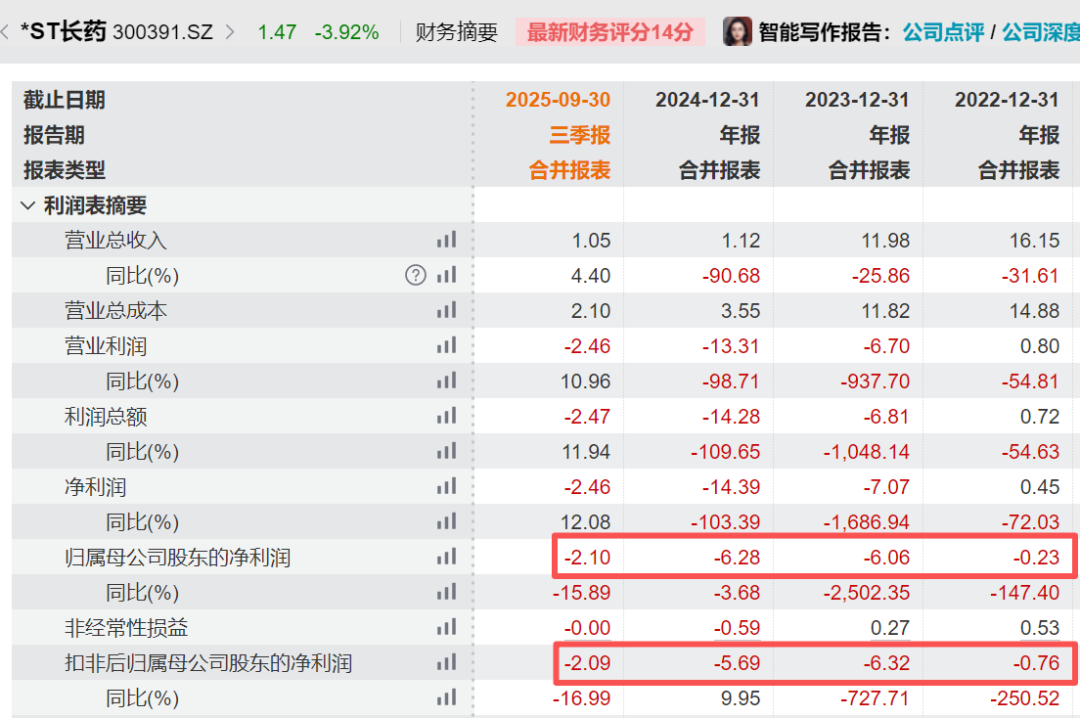
Task: Collapse the 利润表摘要 section
Action: click(28, 205)
